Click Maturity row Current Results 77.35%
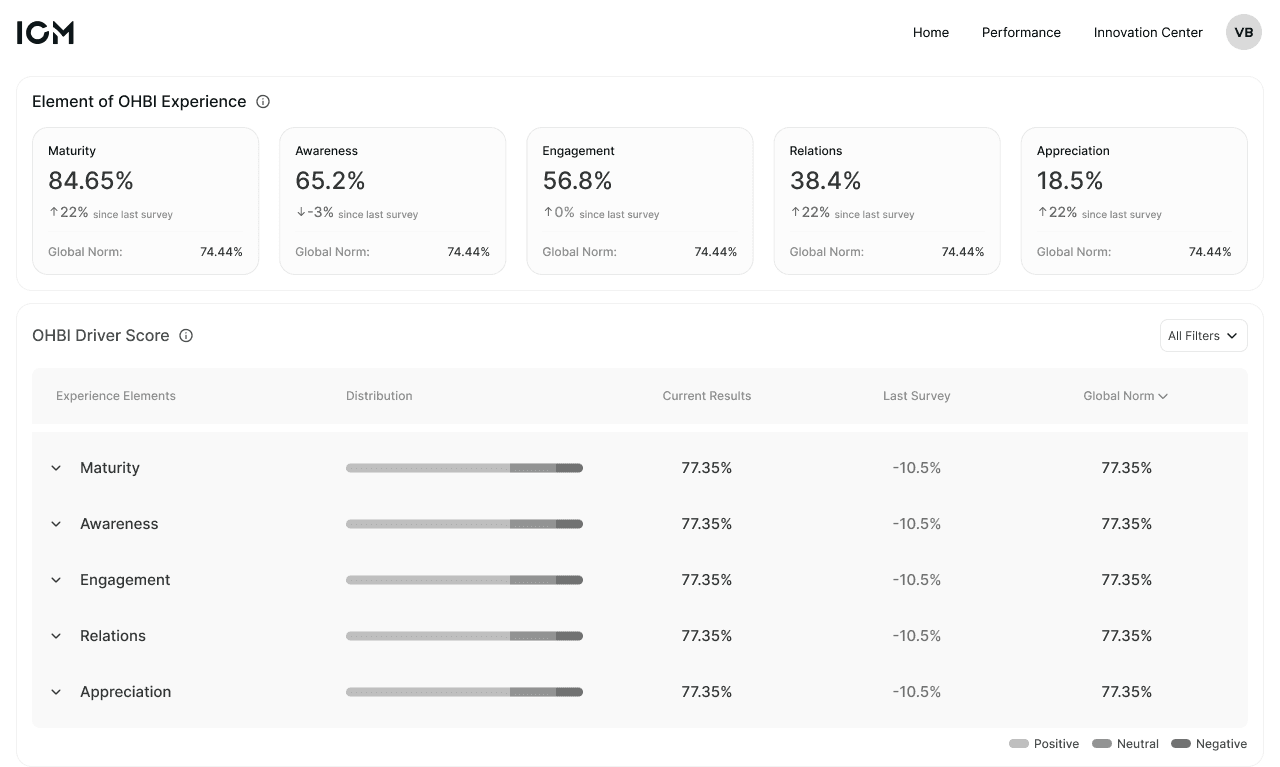Viewport: 1280px width, 767px height. pos(707,468)
